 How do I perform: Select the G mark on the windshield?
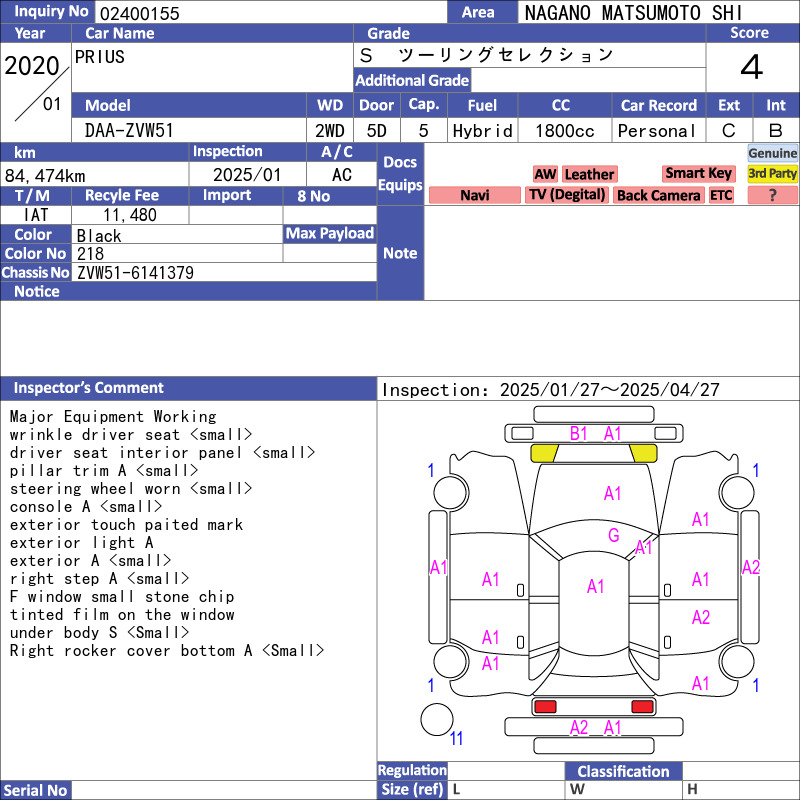[x=614, y=536]
